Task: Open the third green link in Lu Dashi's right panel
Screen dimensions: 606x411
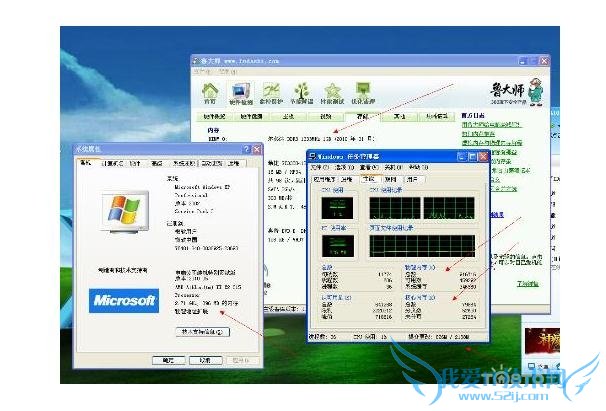Action: tap(492, 143)
